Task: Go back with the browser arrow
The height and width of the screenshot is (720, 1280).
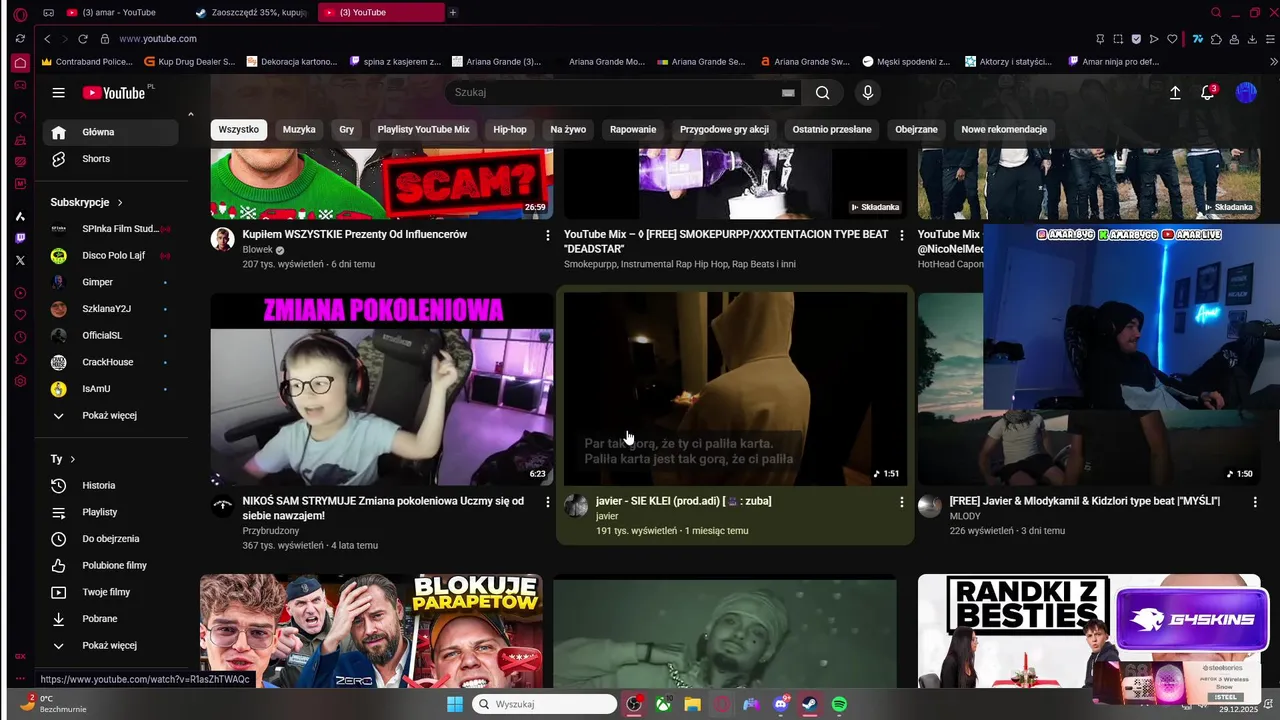Action: pos(47,39)
